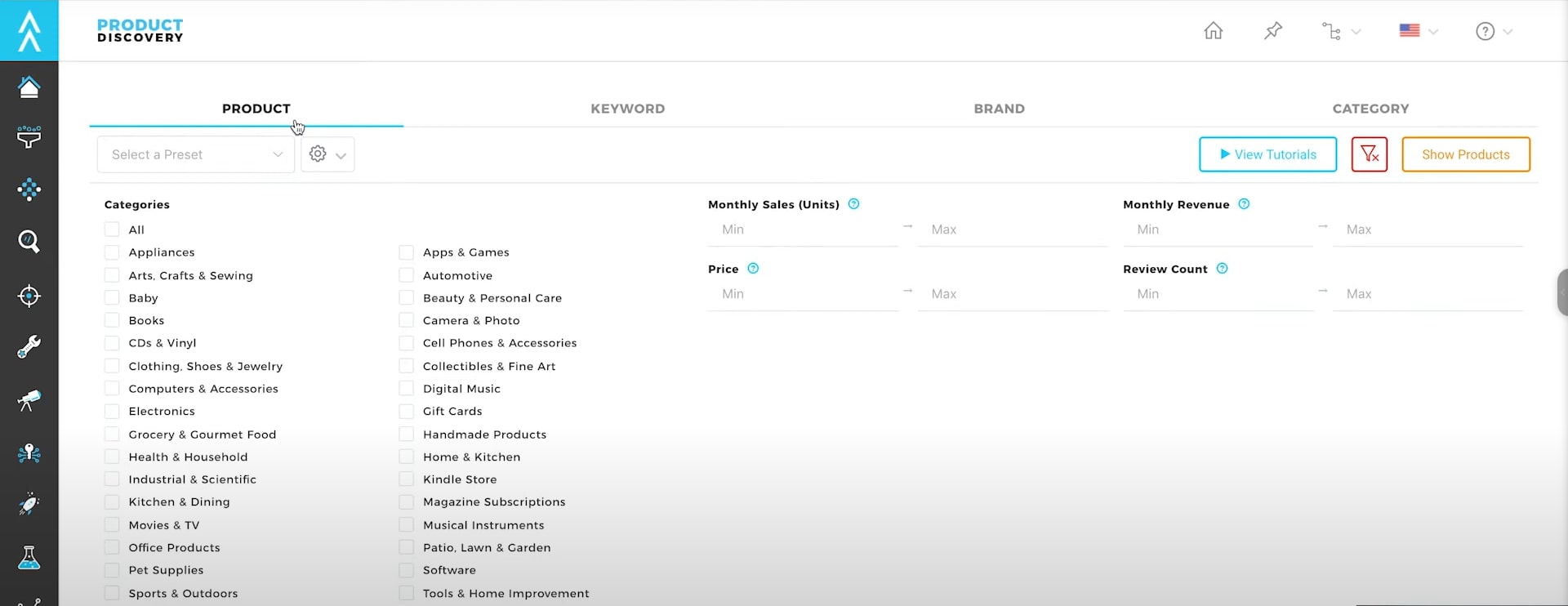Screen dimensions: 1568x606
Task: Show the Monthly Sales help tooltip icon
Action: [853, 204]
